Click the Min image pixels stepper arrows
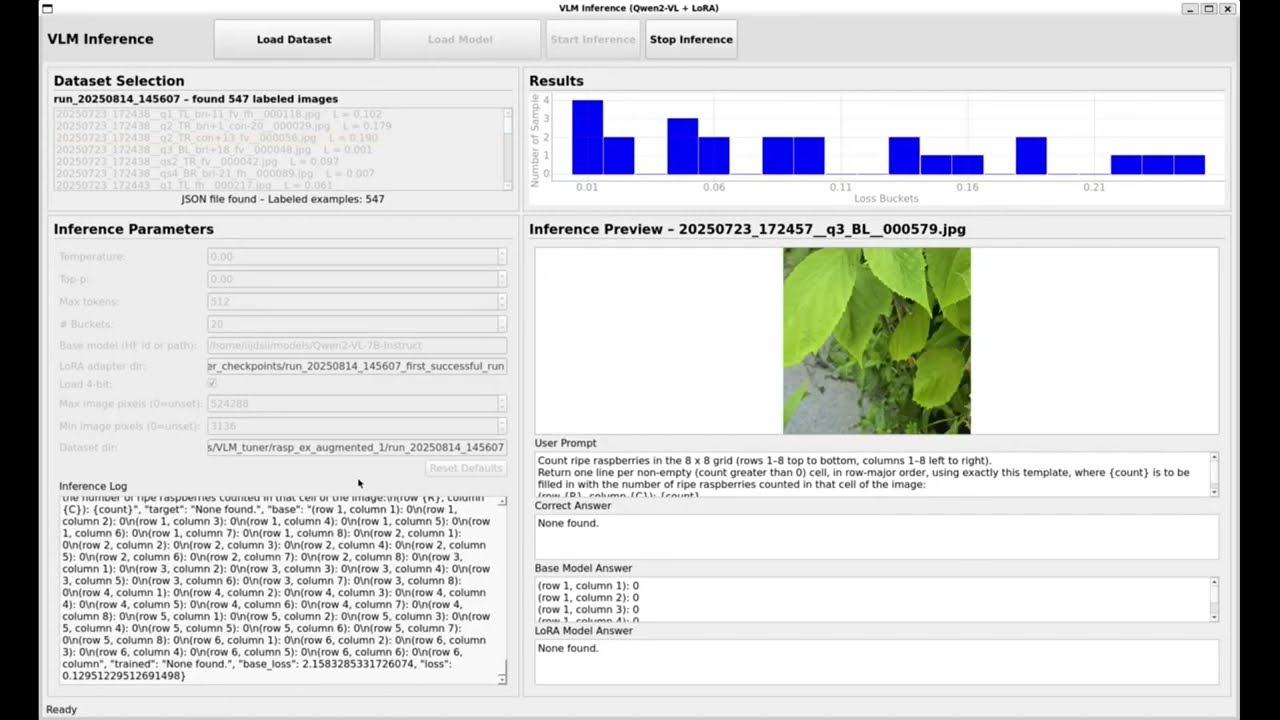 pyautogui.click(x=502, y=426)
